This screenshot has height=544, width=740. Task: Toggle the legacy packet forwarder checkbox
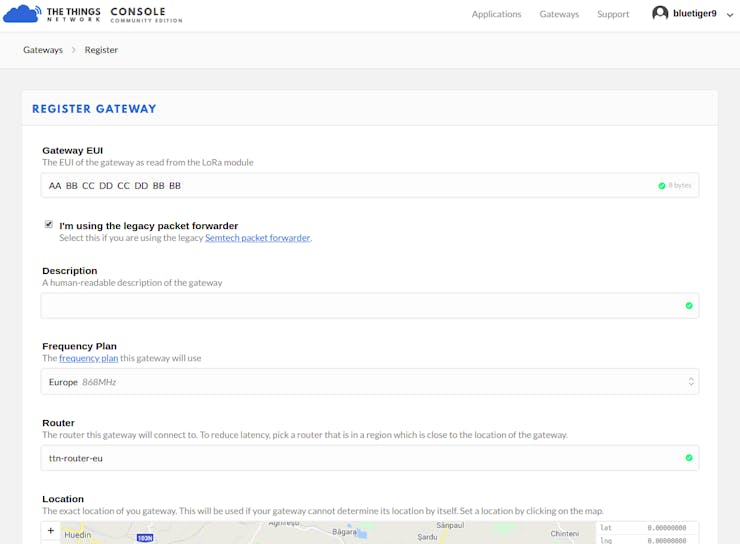tap(49, 224)
